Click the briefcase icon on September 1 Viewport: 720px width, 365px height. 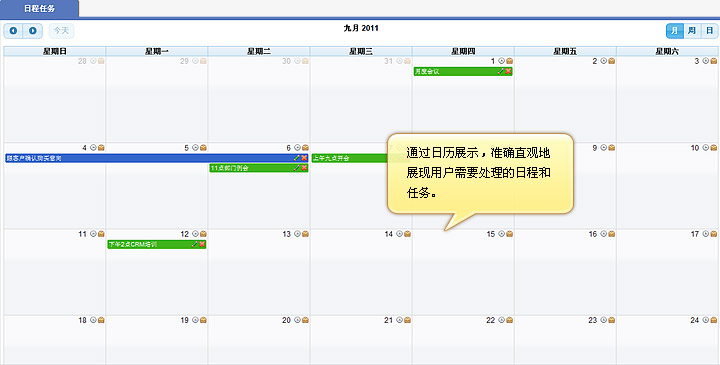(509, 61)
